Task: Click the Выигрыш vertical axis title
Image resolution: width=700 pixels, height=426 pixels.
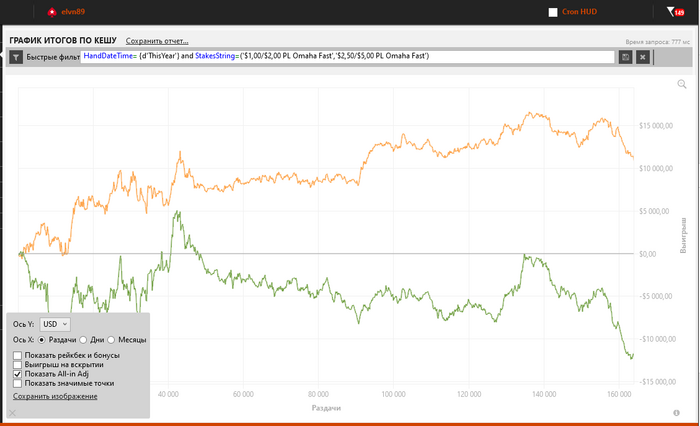Action: (x=683, y=235)
